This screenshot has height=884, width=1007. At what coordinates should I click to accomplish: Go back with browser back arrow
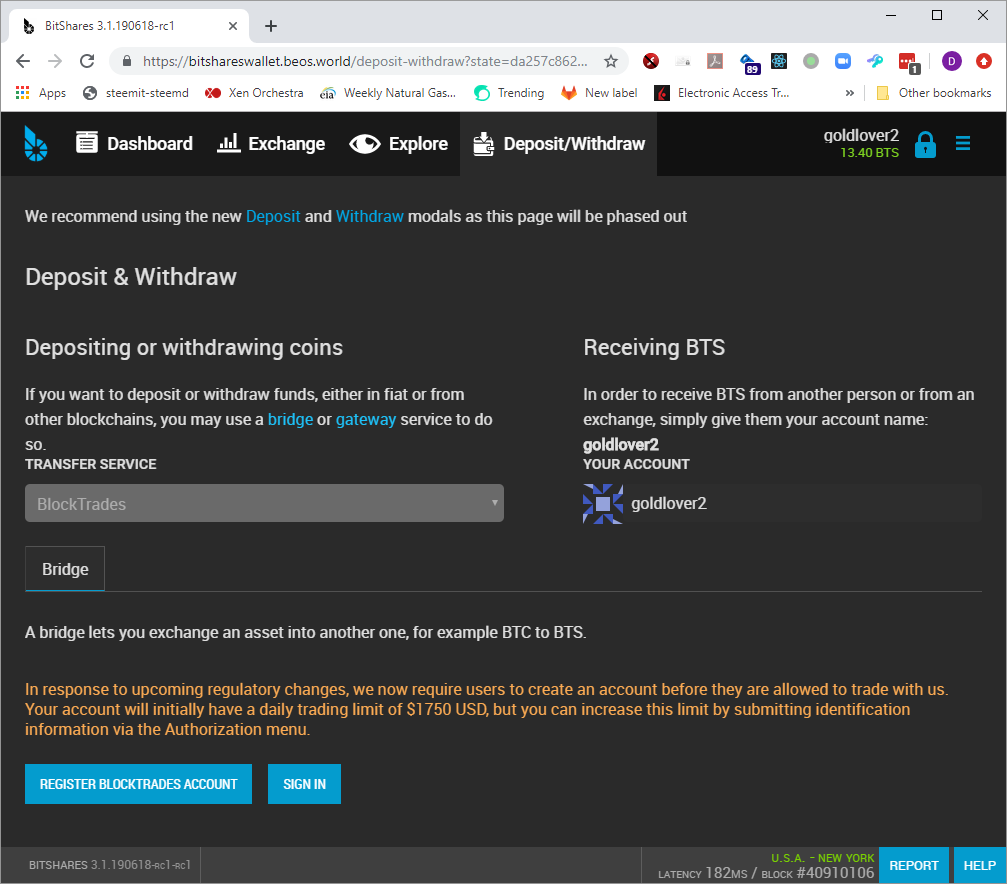point(23,61)
